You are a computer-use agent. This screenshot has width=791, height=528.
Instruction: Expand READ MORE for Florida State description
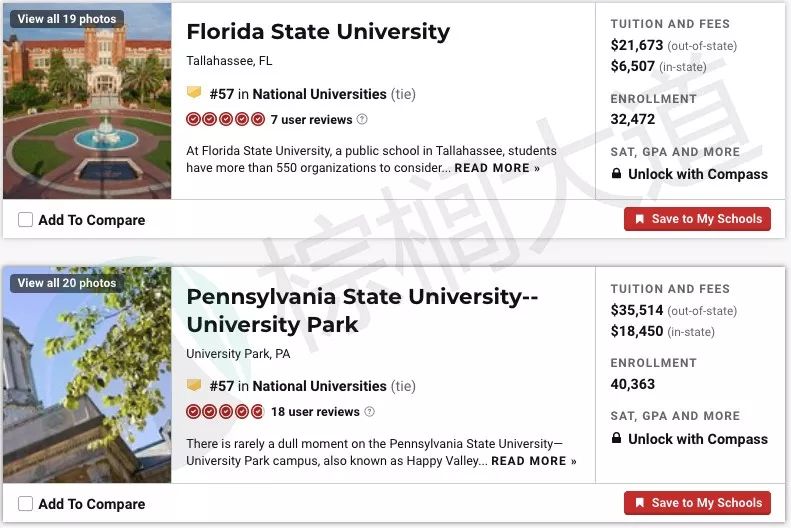pos(497,168)
